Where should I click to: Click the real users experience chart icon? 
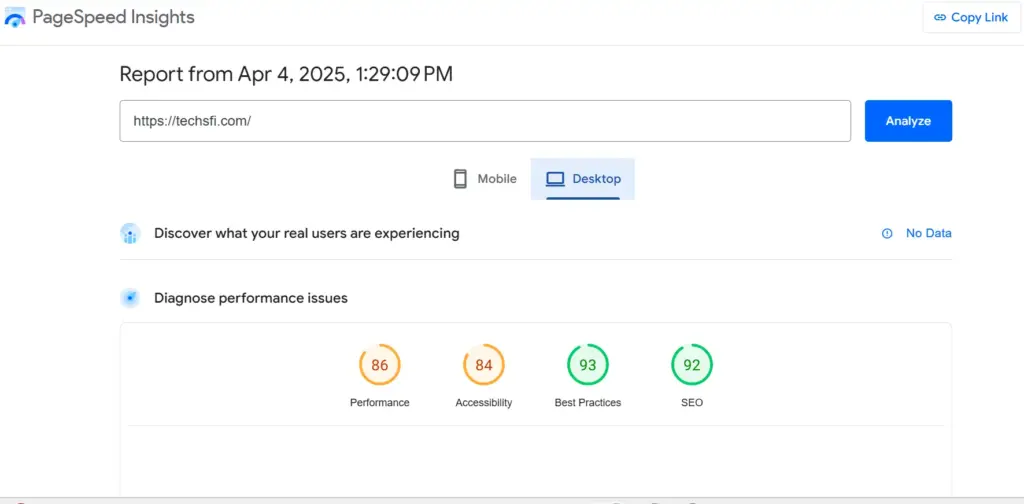pos(131,233)
